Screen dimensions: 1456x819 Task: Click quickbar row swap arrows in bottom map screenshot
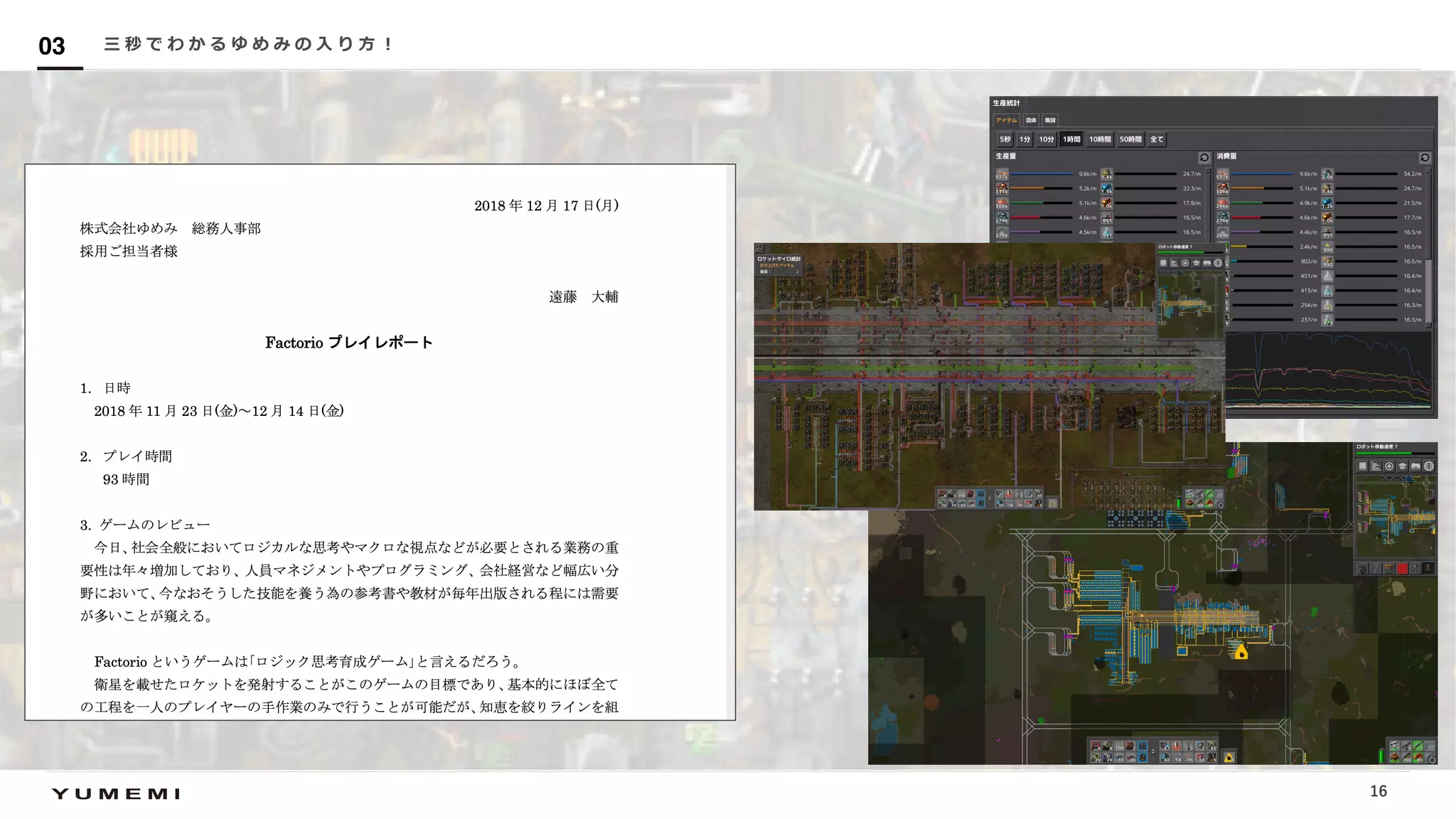click(x=1153, y=752)
